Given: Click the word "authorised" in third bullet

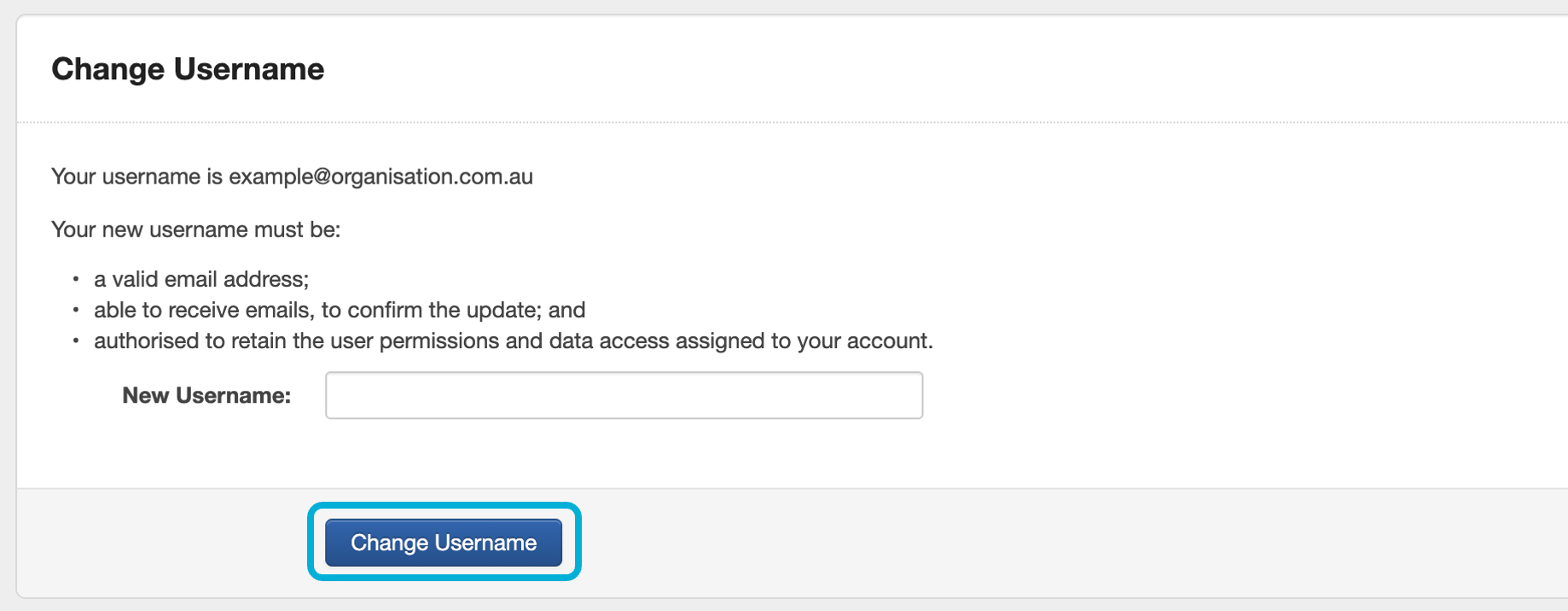Looking at the screenshot, I should pos(147,340).
